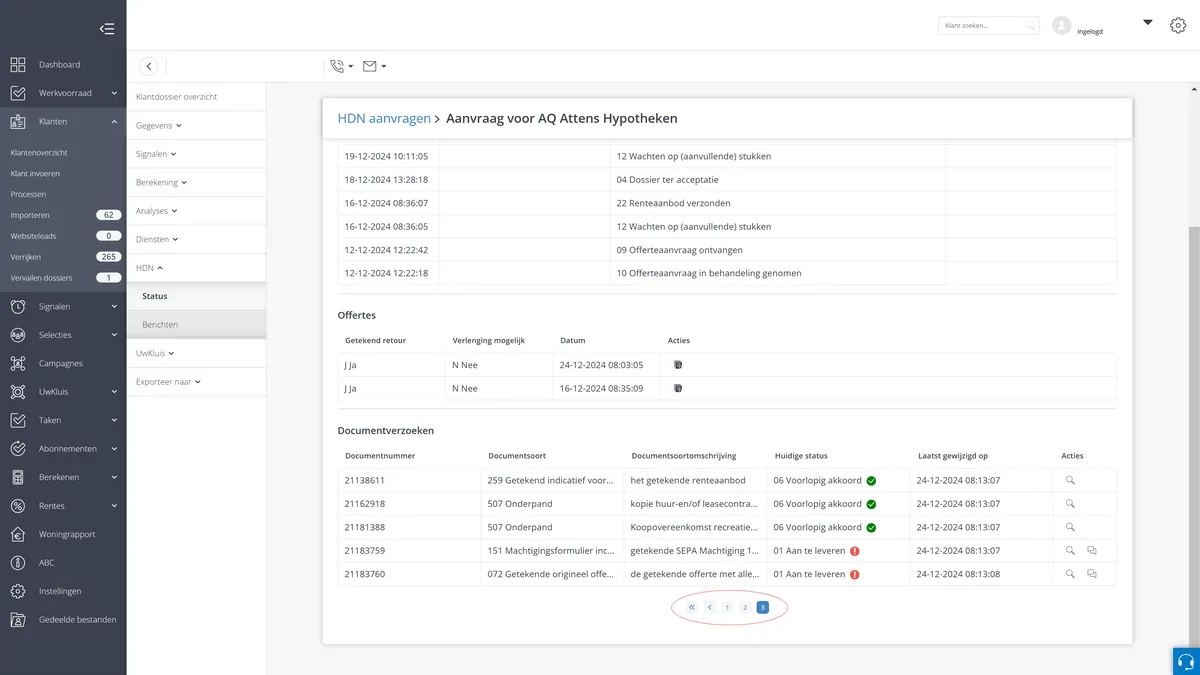Open the Dashboard icon in the sidebar
The width and height of the screenshot is (1200, 675).
(x=18, y=65)
